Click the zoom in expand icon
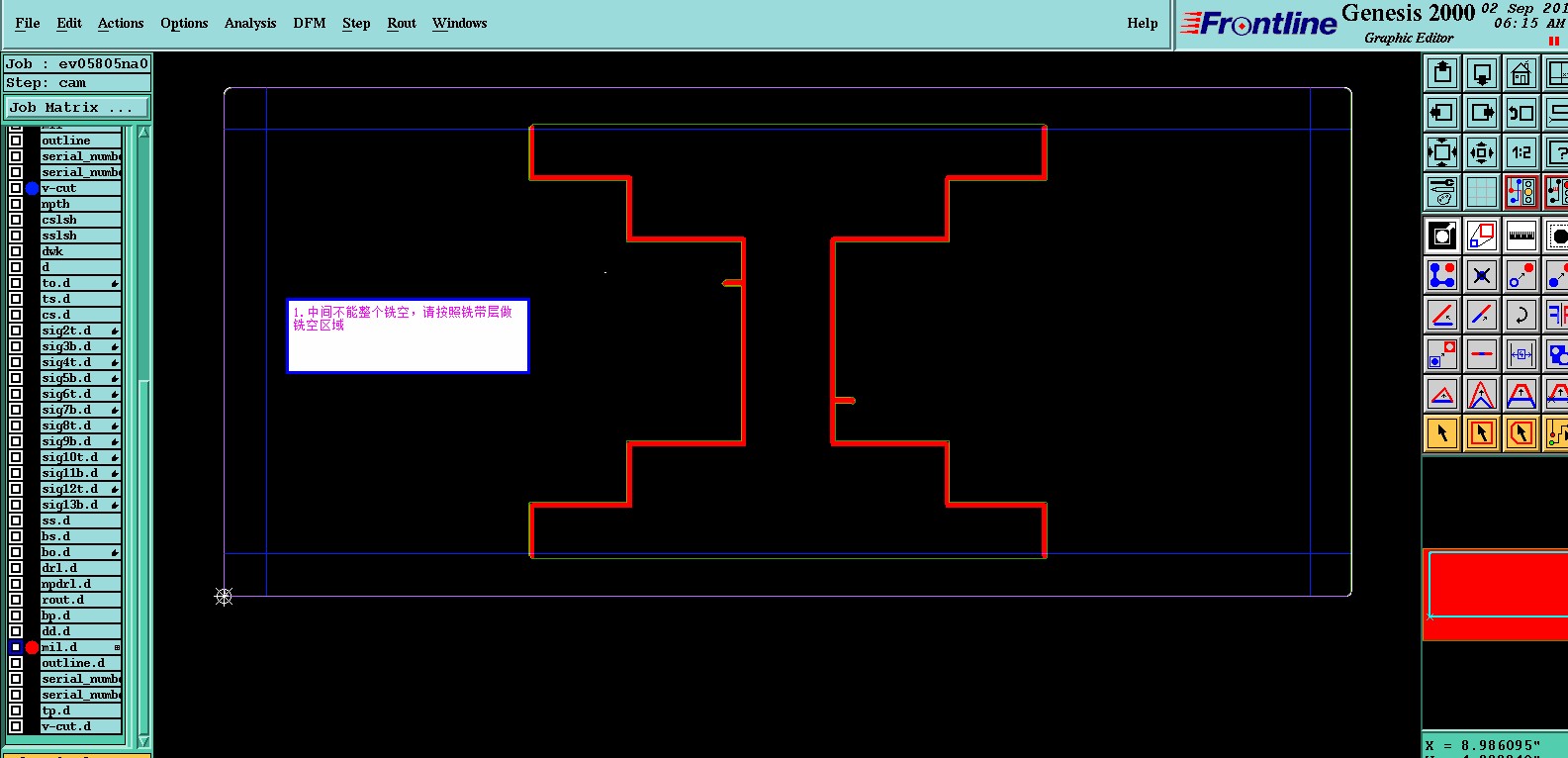The image size is (1568, 758). (x=1442, y=152)
